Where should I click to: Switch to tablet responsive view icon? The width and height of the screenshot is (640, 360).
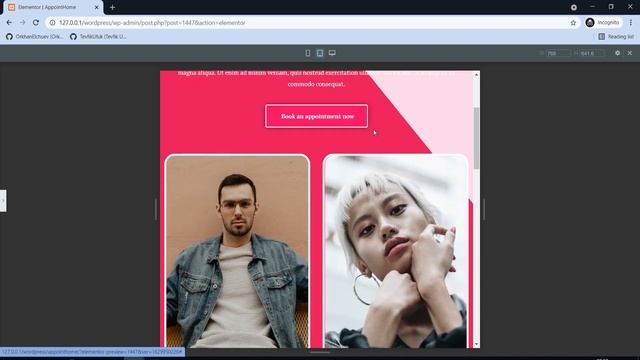320,53
